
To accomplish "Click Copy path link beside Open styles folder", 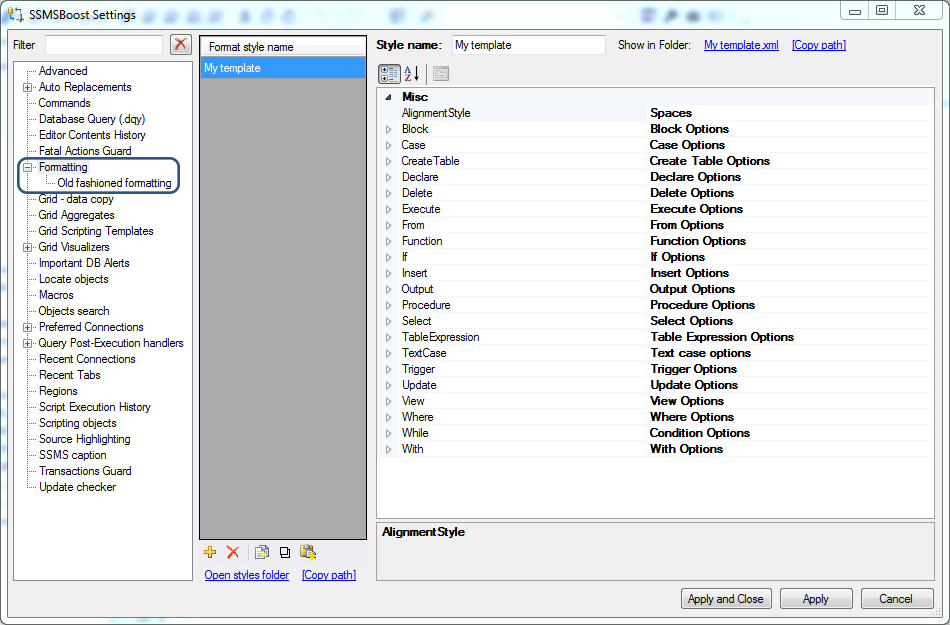I will (329, 575).
